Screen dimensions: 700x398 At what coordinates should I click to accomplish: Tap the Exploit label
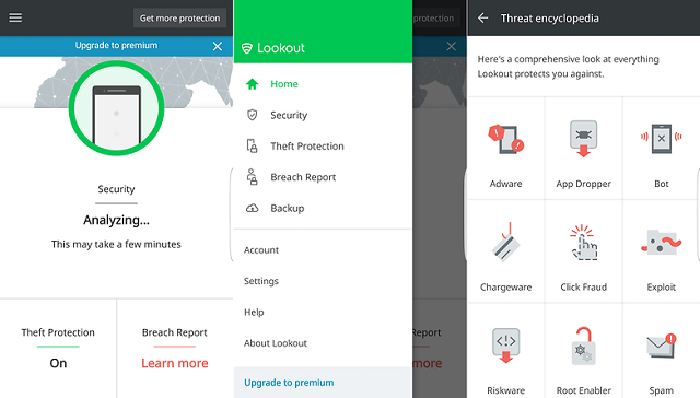[x=661, y=287]
